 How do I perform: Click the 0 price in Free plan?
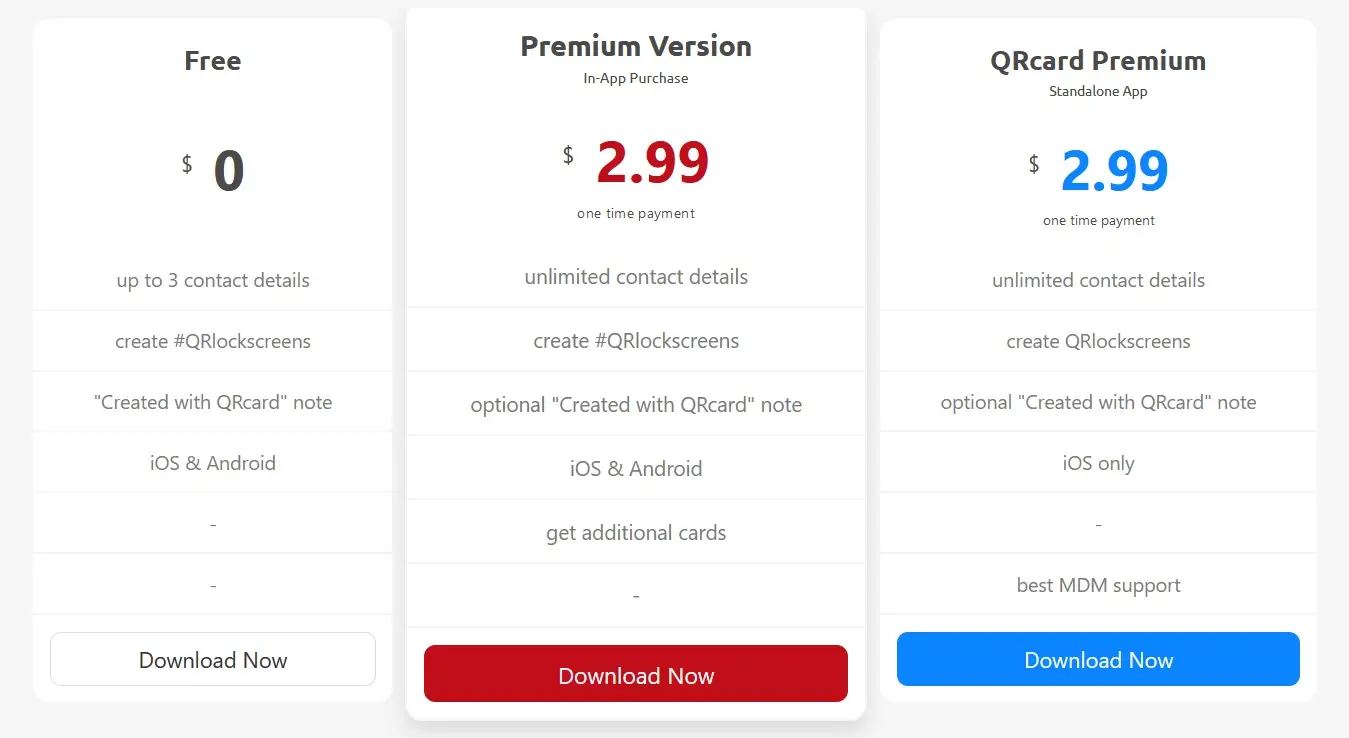pyautogui.click(x=229, y=171)
